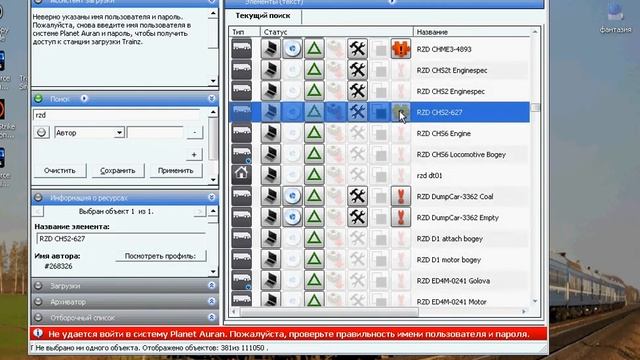
Task: Toggle the round button in Загрузки panel header
Action: click(x=38, y=286)
